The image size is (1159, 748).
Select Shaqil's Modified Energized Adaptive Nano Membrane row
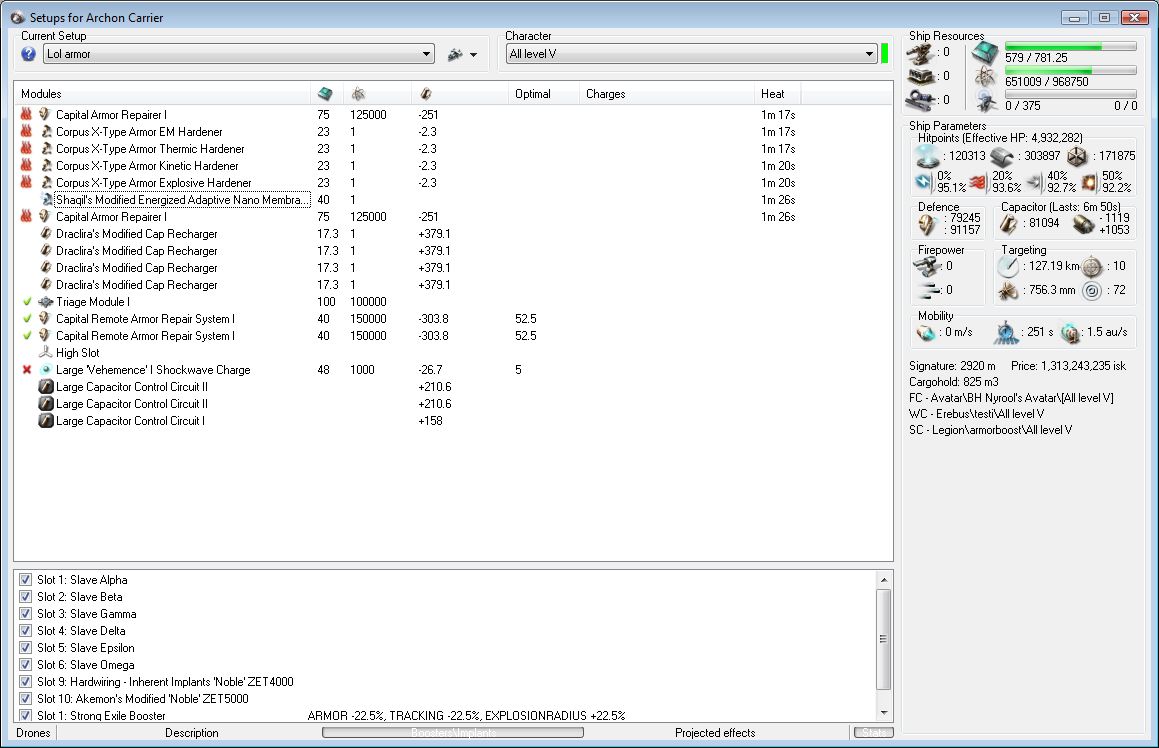[454, 200]
